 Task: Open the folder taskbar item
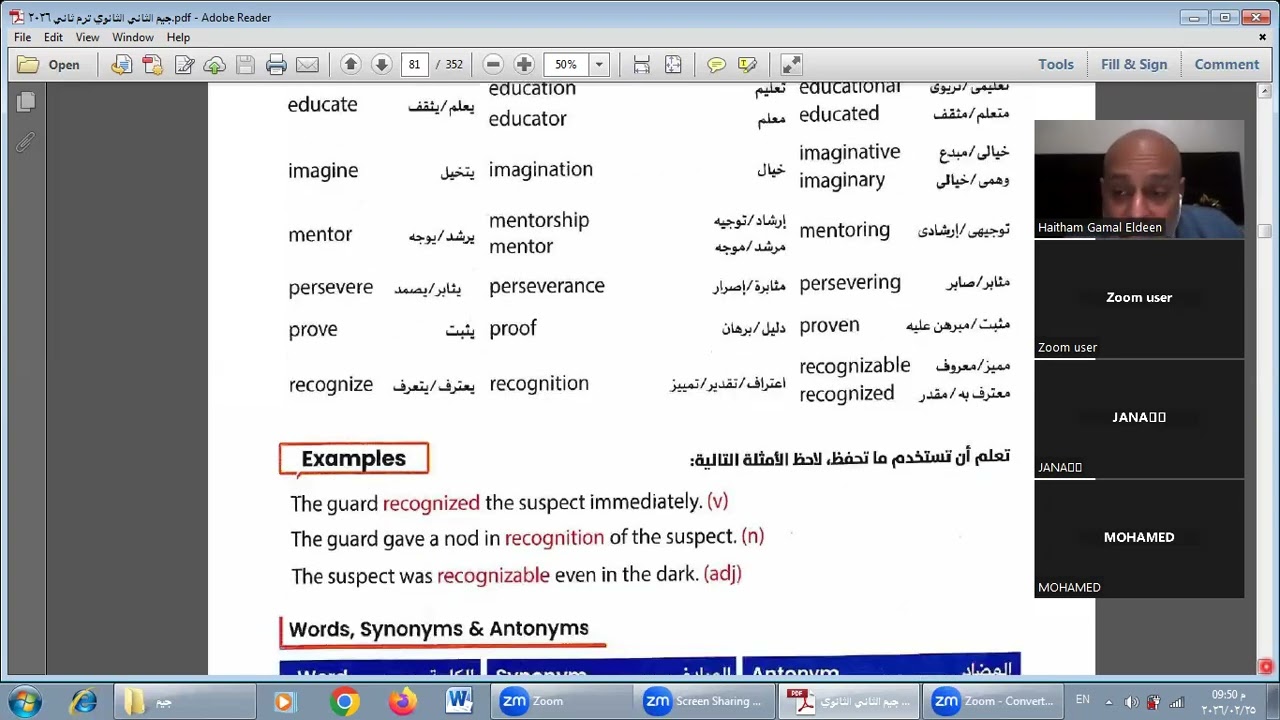[183, 701]
